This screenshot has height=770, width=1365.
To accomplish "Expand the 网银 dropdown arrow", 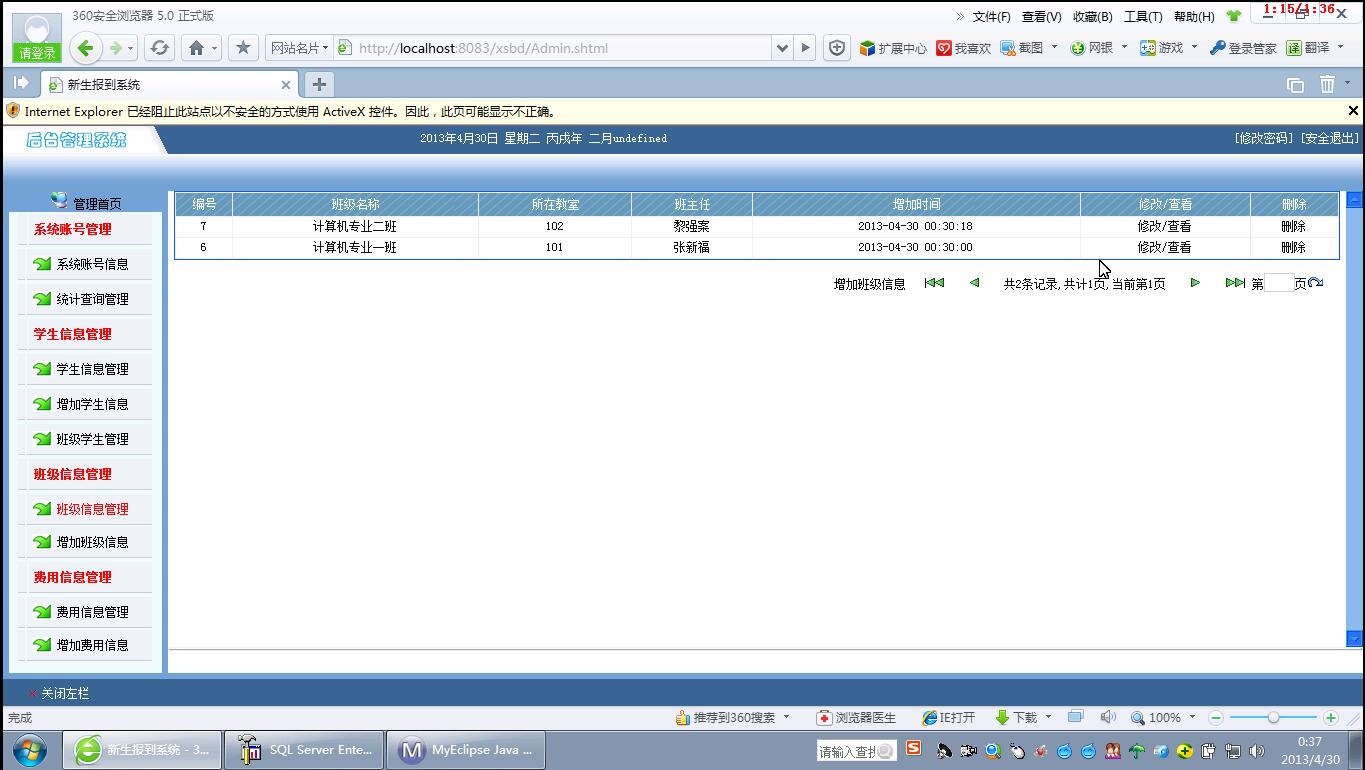I will (1123, 47).
